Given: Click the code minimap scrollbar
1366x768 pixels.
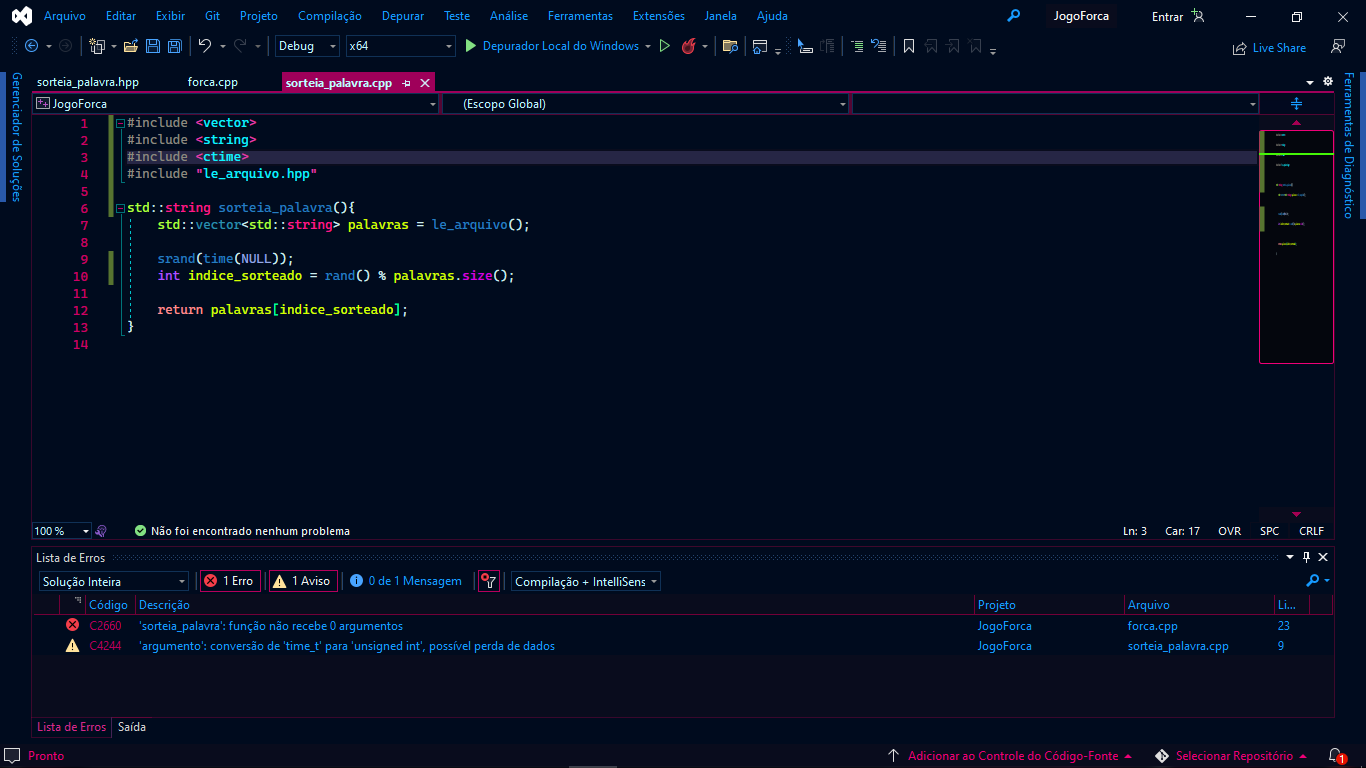Looking at the screenshot, I should pos(1296,246).
